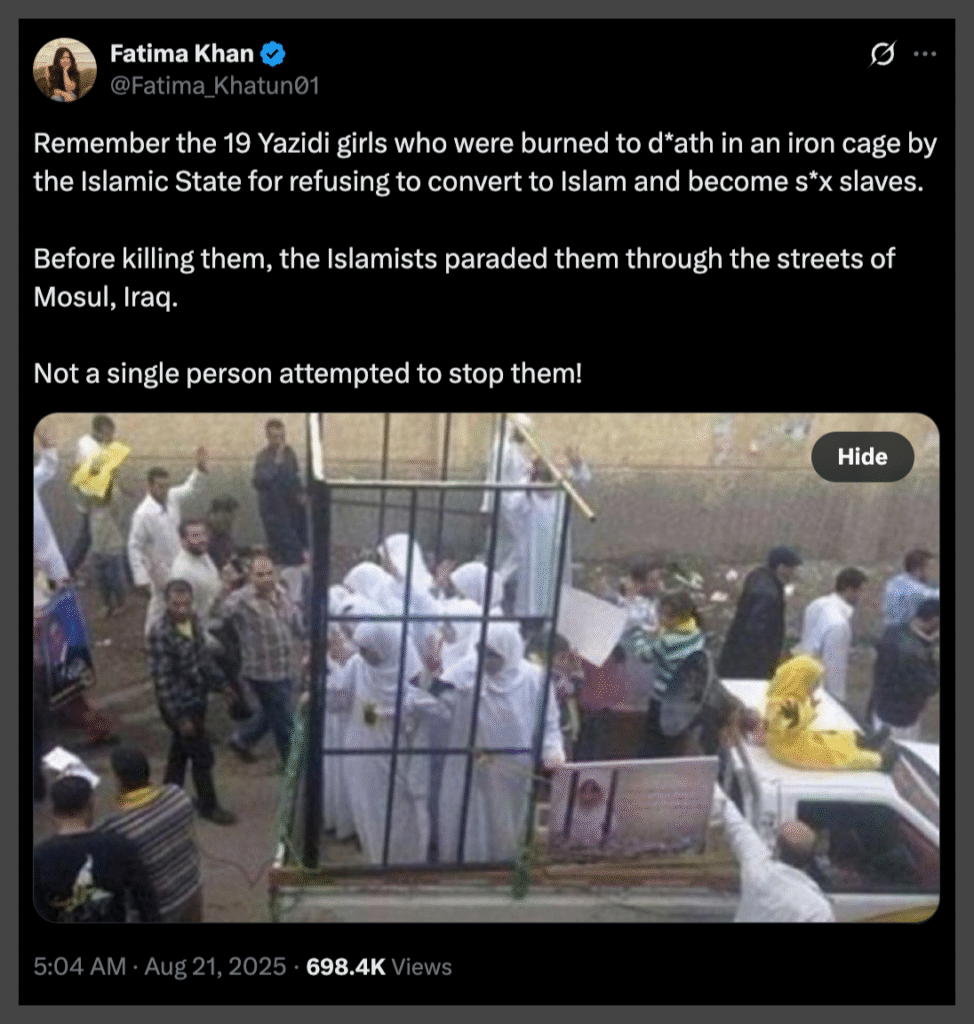Open the attached photo of the cage

(x=486, y=667)
